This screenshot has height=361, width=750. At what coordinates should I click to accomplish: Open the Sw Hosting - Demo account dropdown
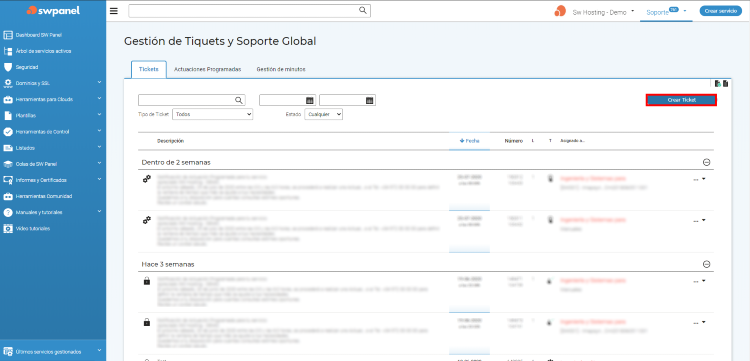(x=603, y=12)
